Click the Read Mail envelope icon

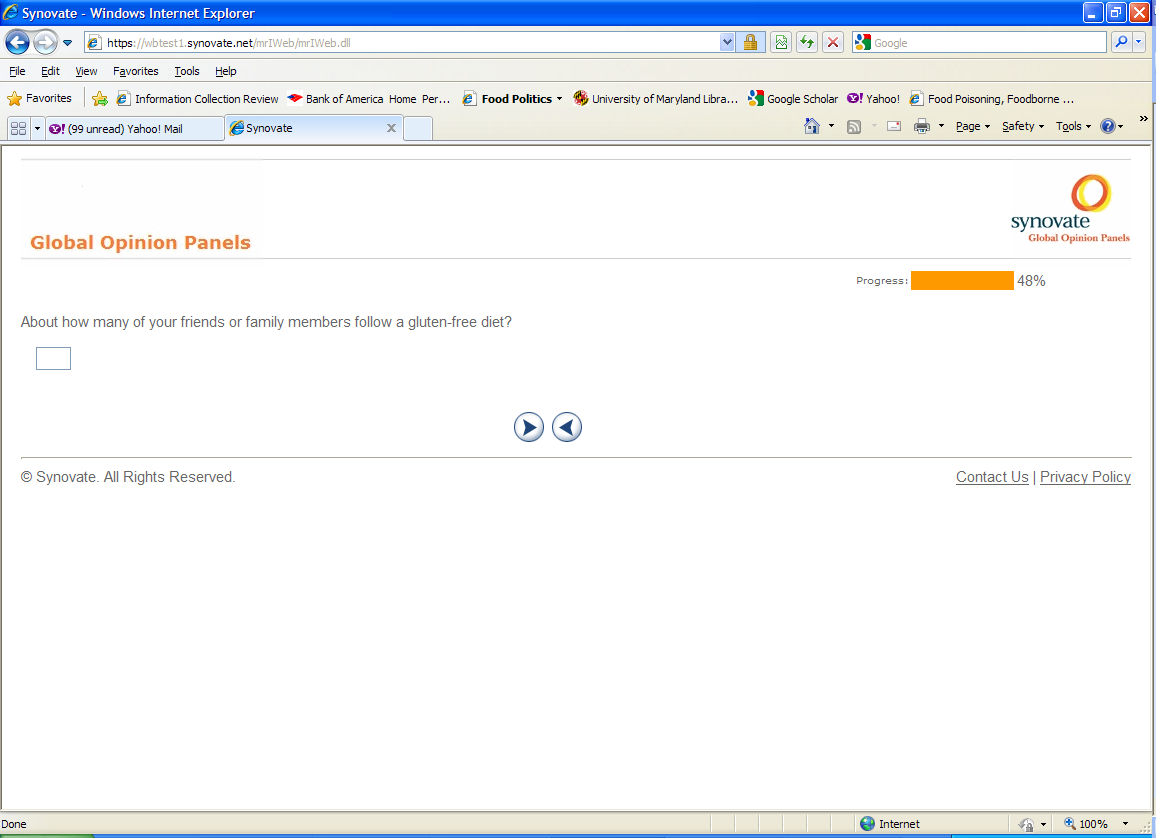894,126
